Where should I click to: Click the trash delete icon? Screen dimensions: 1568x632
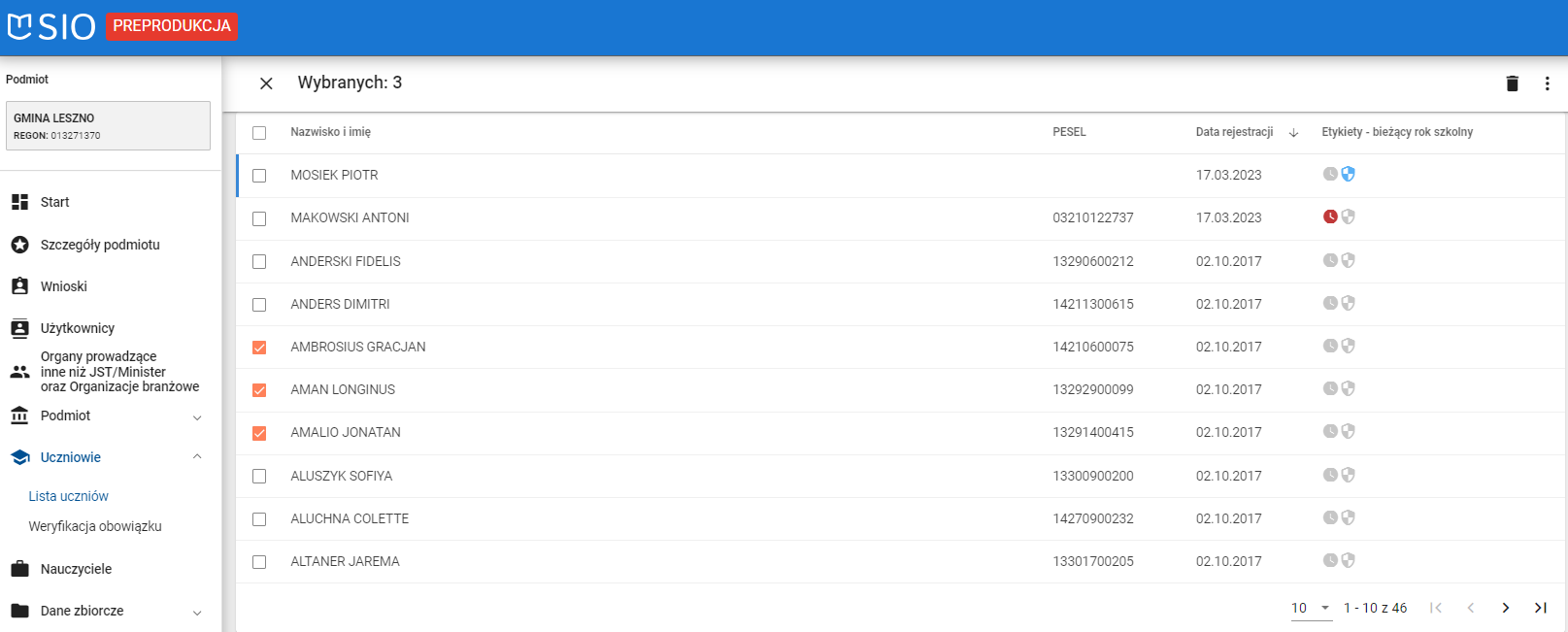pyautogui.click(x=1512, y=83)
